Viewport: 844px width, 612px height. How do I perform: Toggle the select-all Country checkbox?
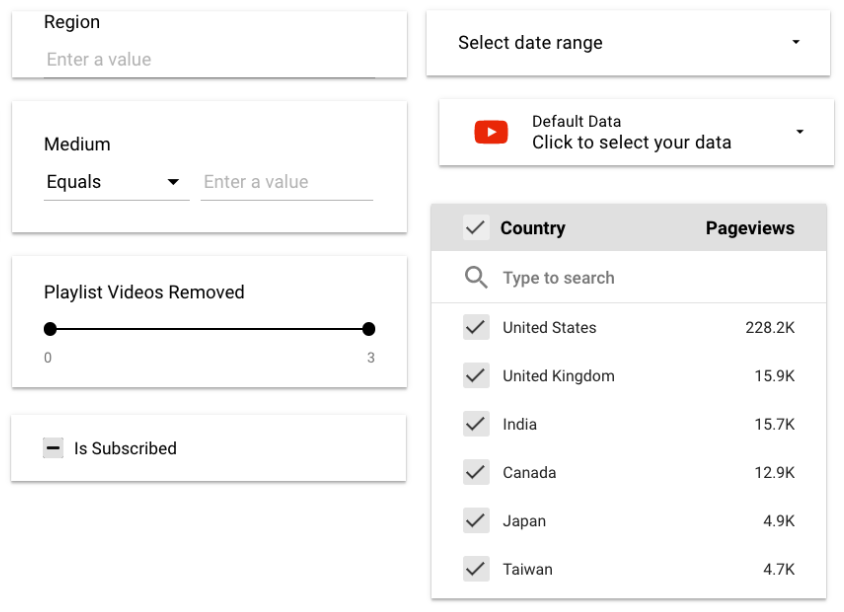click(476, 228)
